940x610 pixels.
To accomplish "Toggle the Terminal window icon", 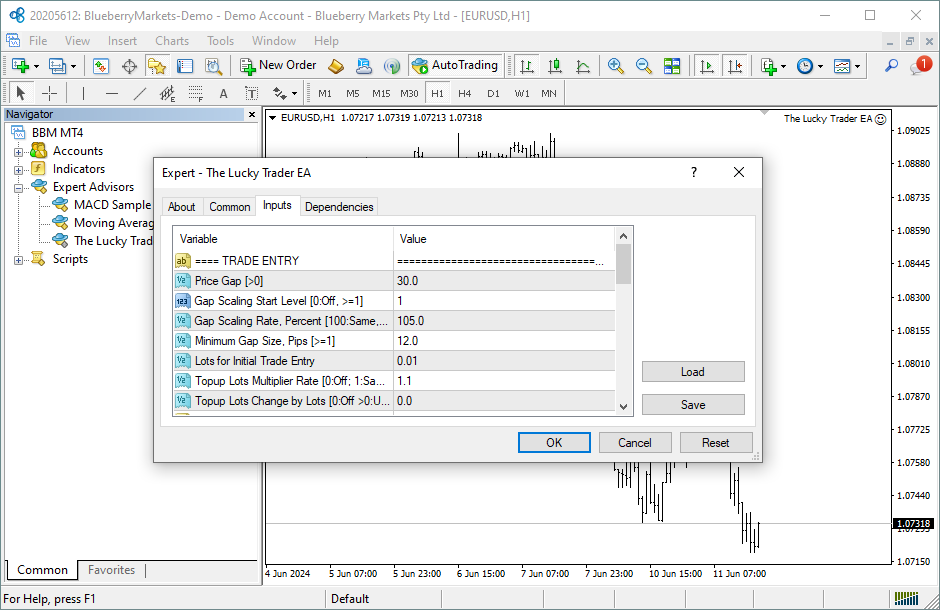I will tap(185, 65).
